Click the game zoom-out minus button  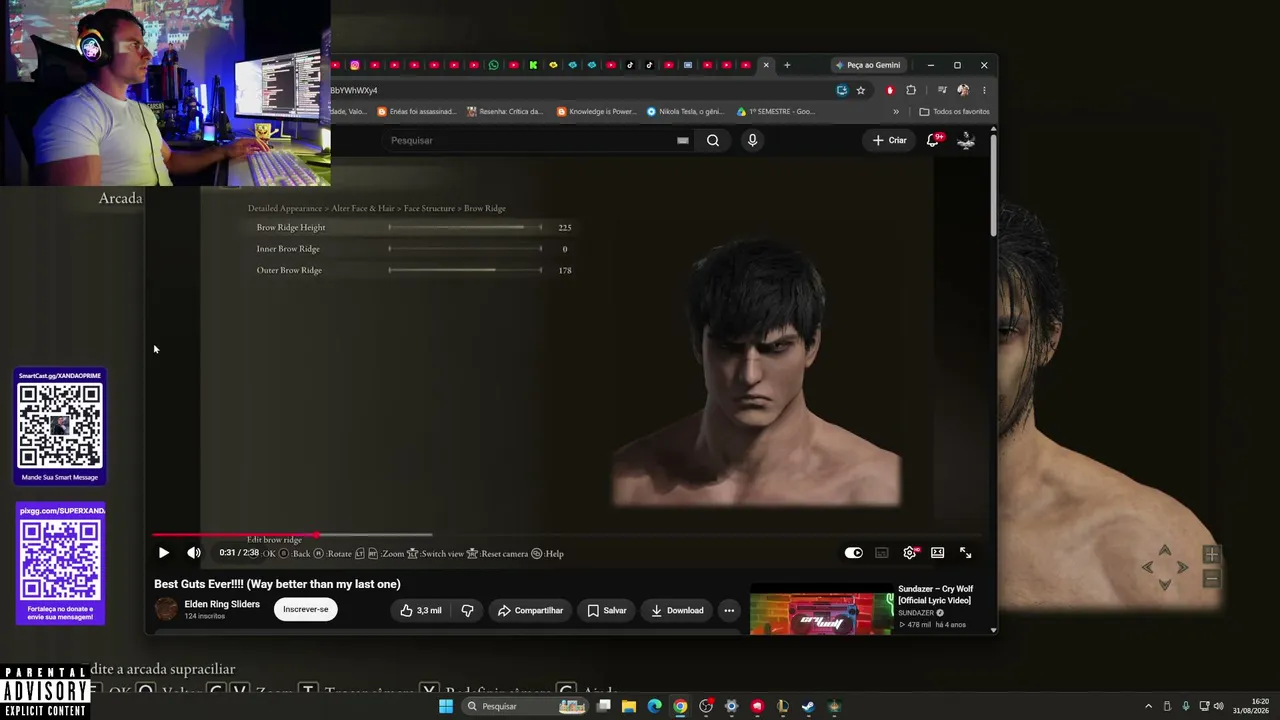pyautogui.click(x=1211, y=579)
